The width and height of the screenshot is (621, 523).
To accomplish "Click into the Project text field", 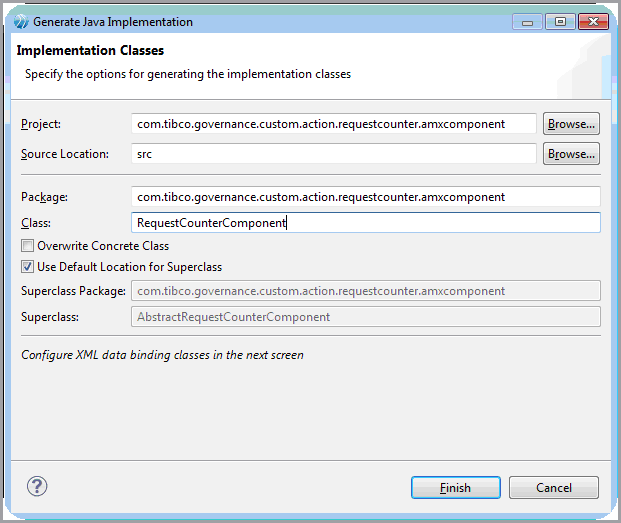I will coord(334,124).
